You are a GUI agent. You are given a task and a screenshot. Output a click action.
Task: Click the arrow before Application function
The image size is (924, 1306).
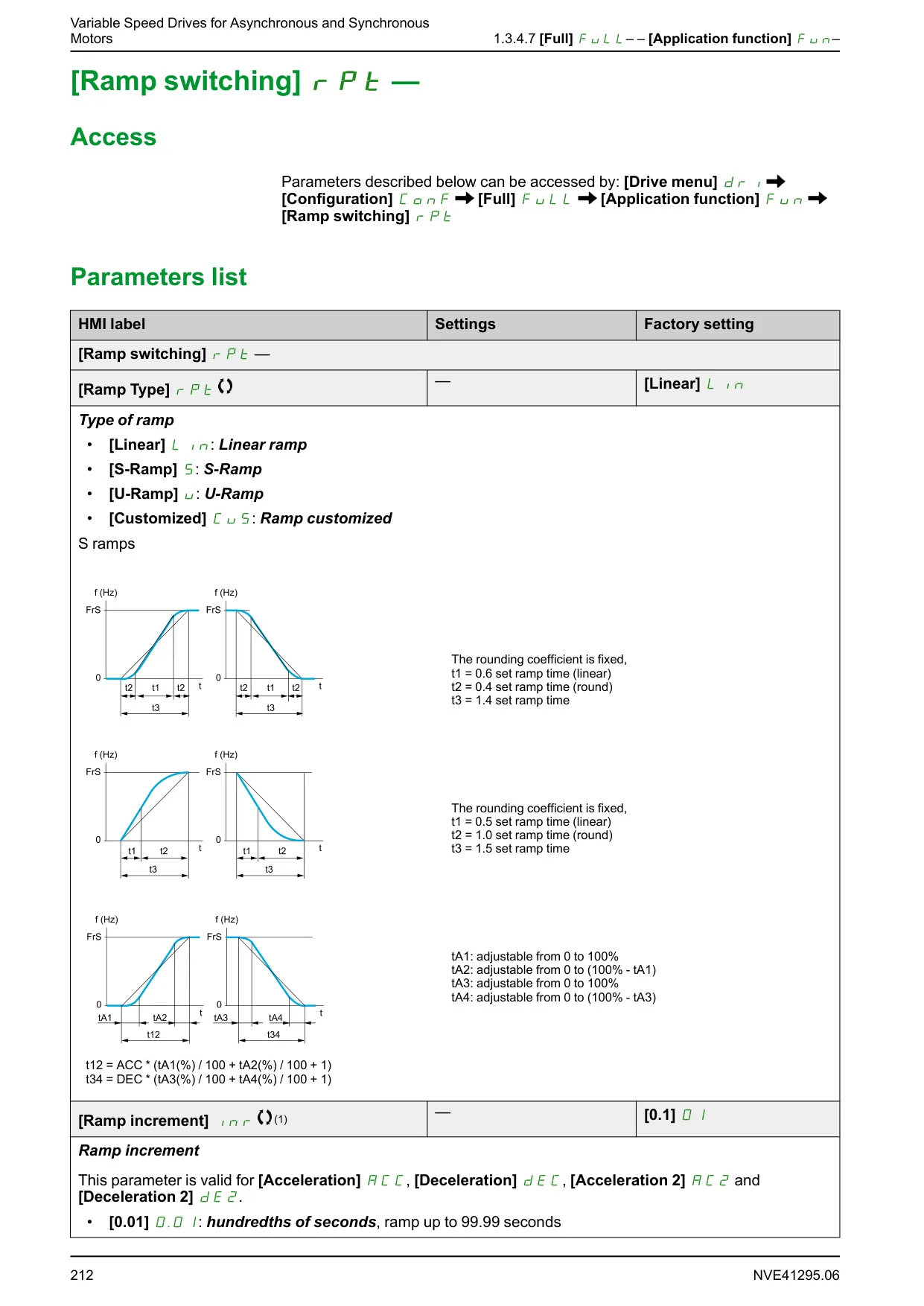(587, 199)
